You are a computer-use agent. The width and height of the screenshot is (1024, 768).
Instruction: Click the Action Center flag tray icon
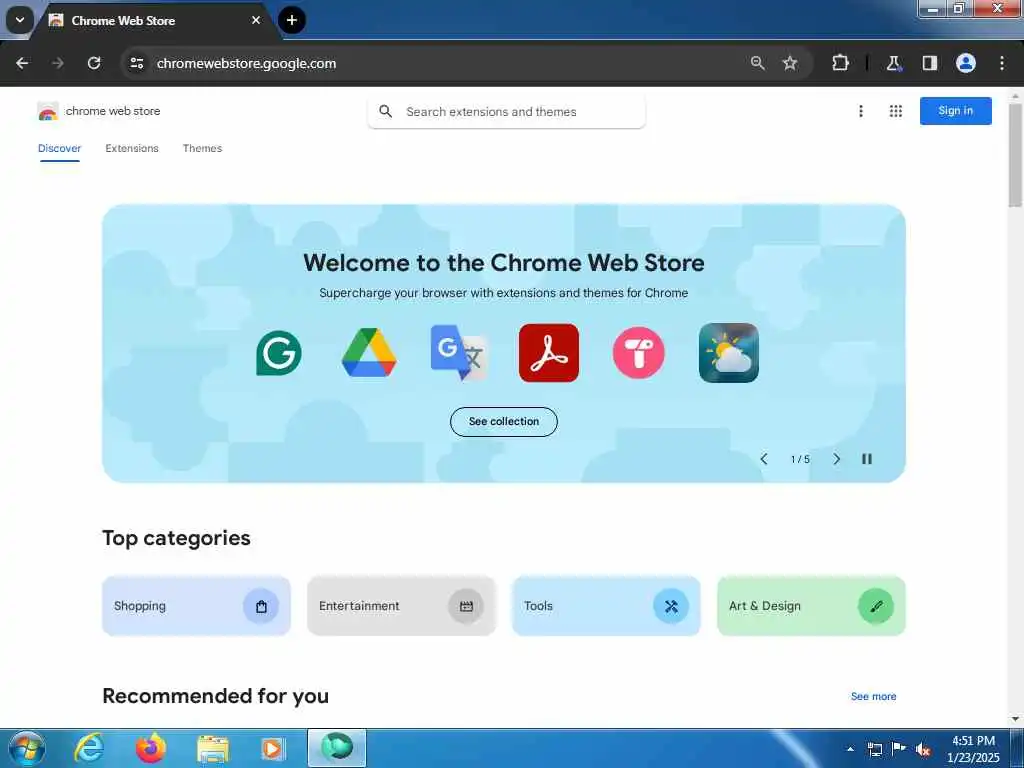899,749
